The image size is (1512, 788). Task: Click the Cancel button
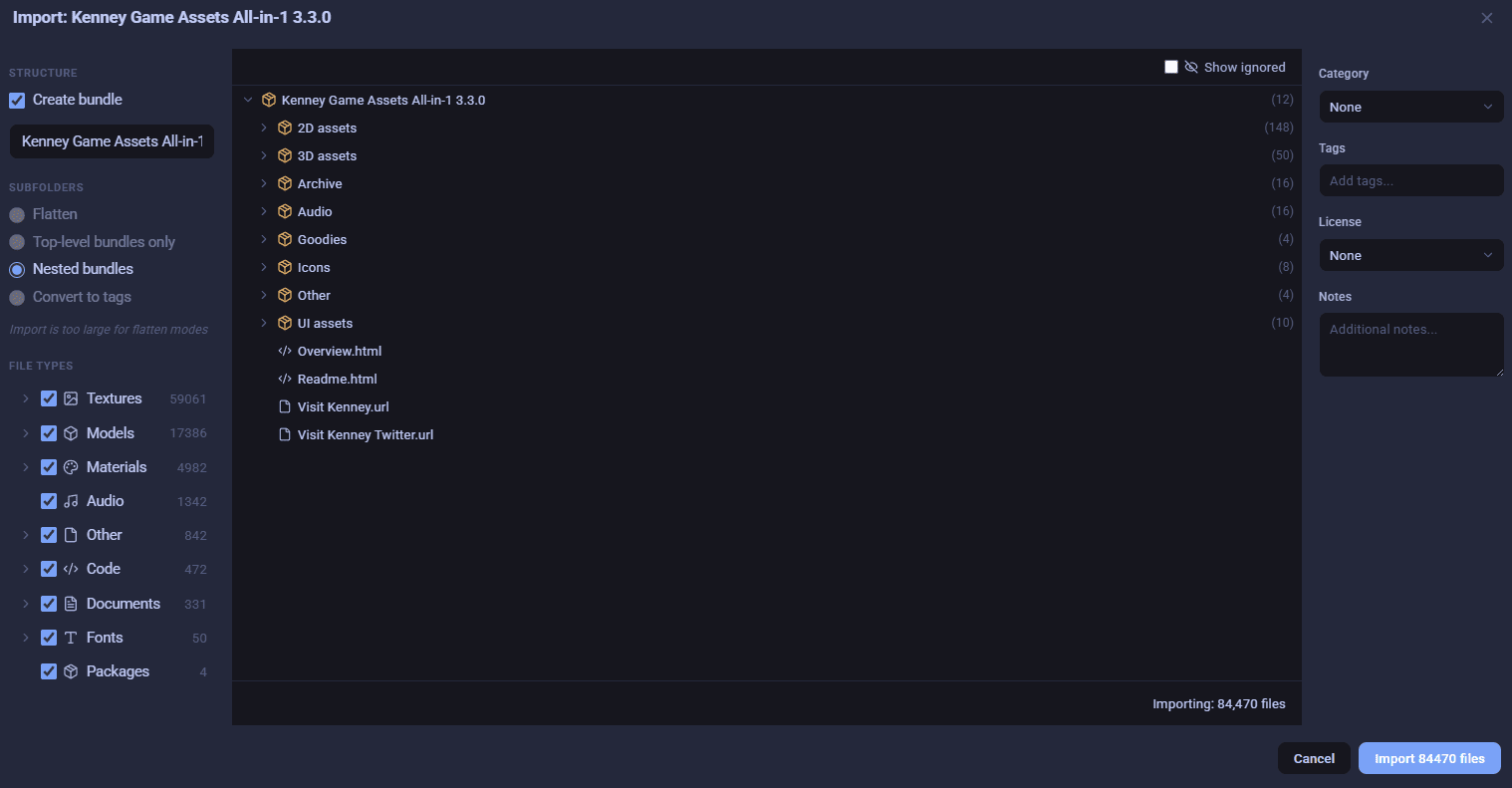pos(1314,758)
